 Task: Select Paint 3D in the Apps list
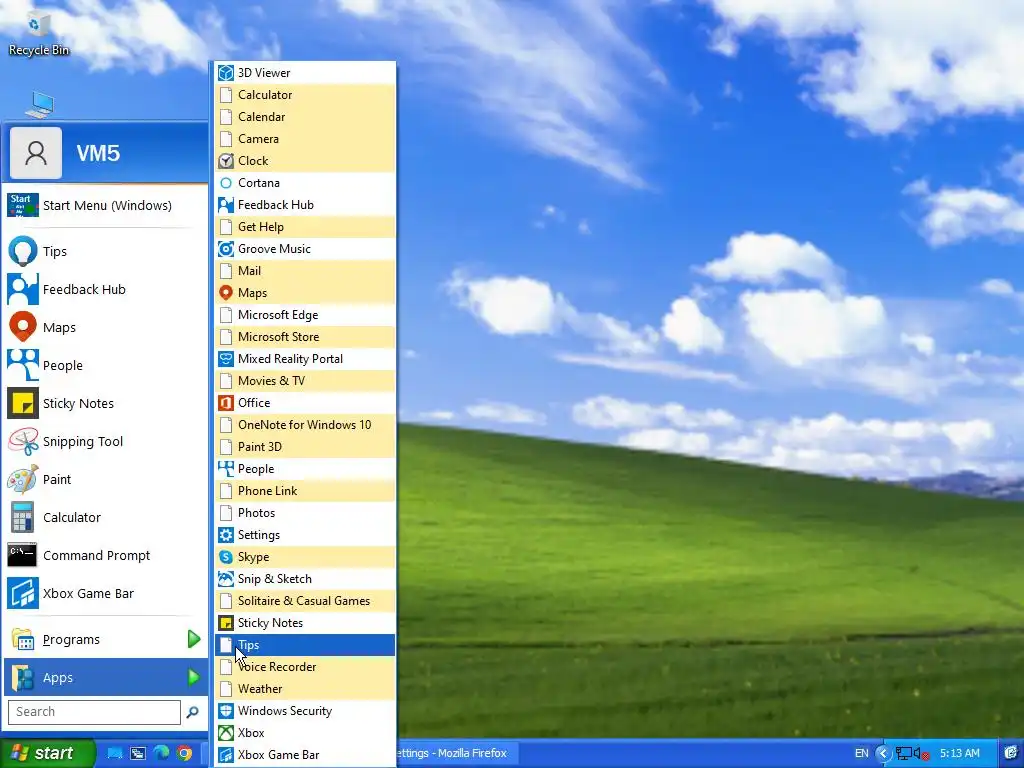point(305,447)
